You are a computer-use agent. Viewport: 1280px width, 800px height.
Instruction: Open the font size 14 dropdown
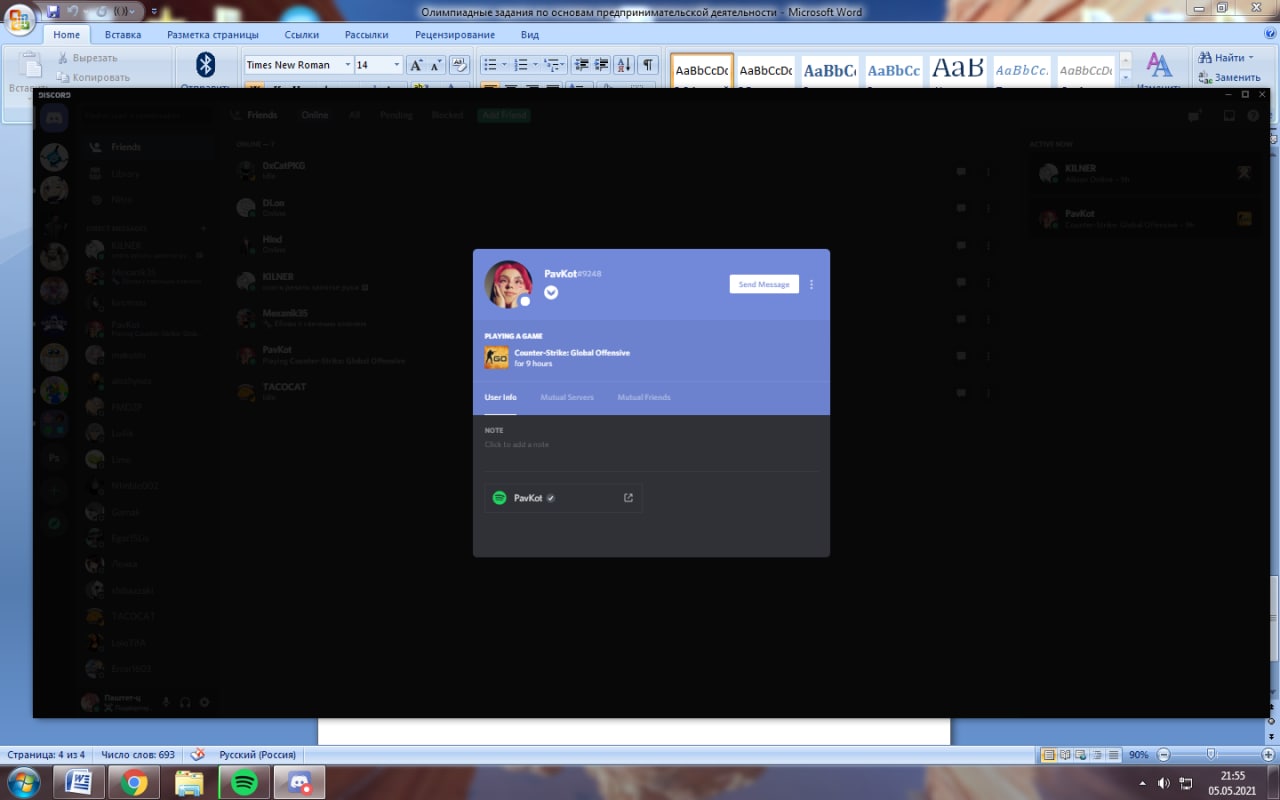(x=397, y=65)
